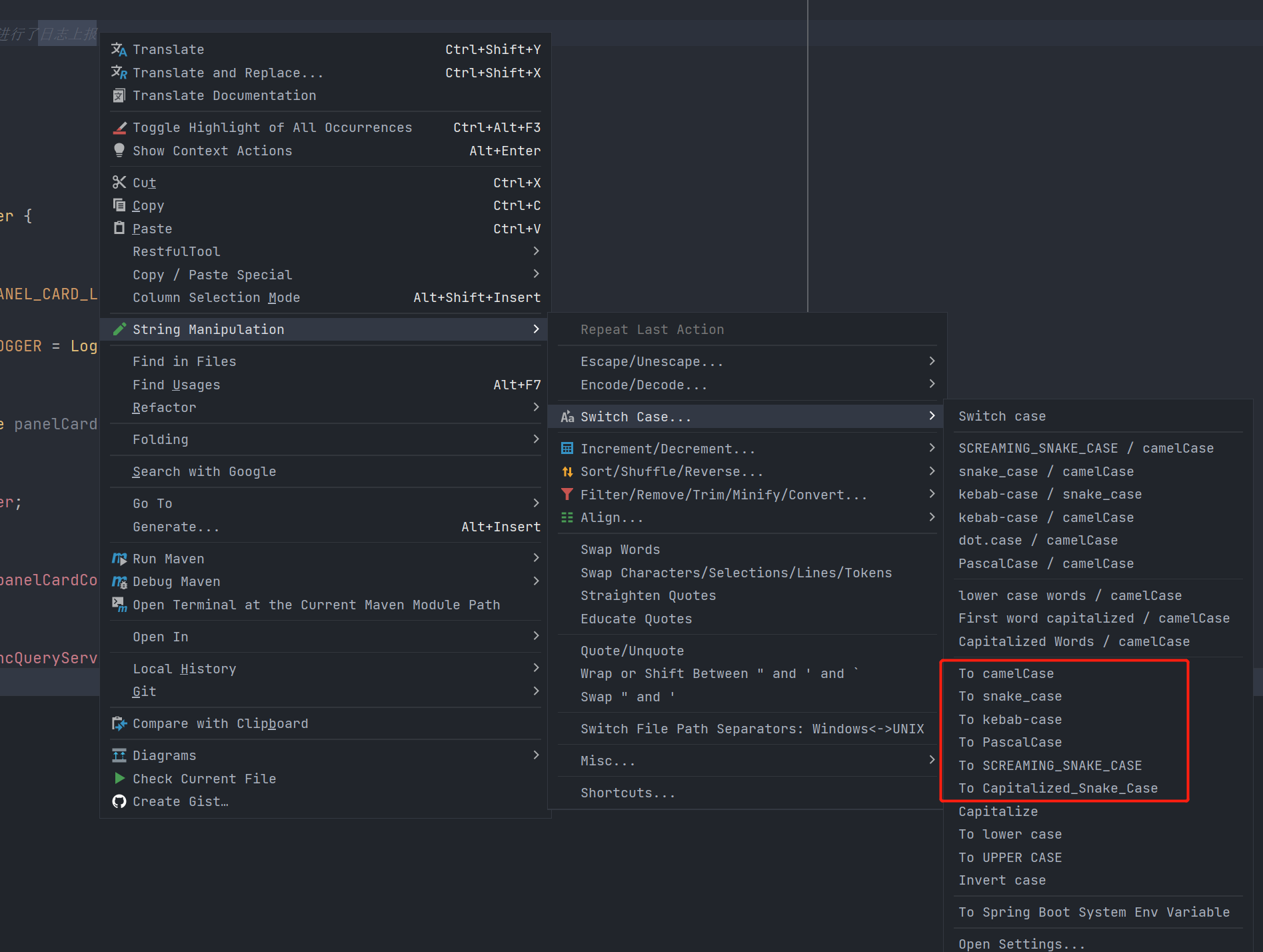Click the Open Terminal Maven icon
This screenshot has width=1263, height=952.
[119, 605]
